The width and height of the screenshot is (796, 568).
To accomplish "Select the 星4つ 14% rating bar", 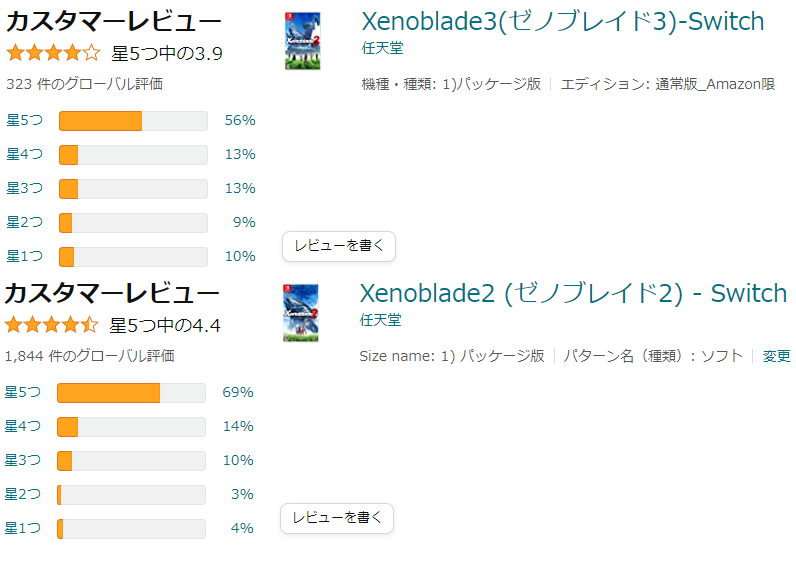I will pos(131,426).
